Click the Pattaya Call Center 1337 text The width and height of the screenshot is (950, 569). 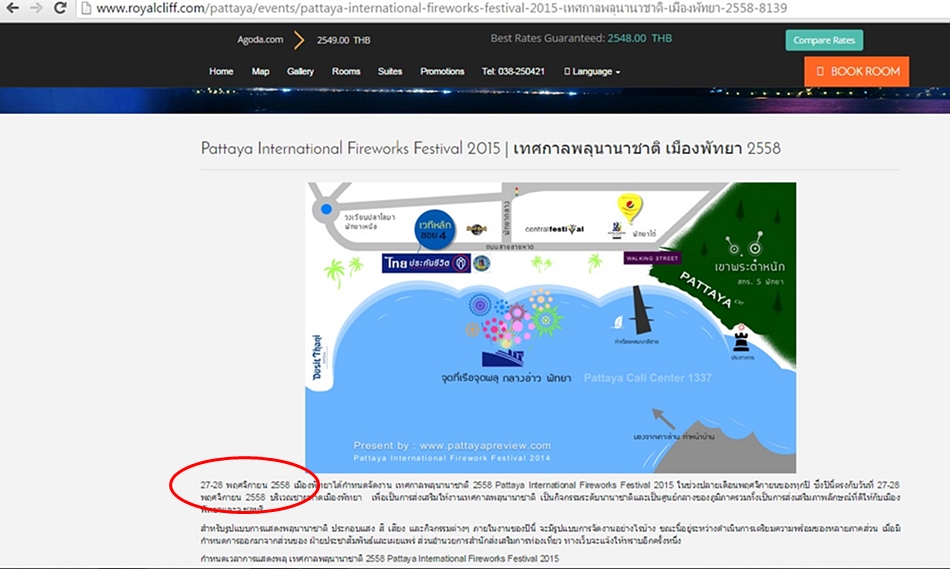(648, 378)
